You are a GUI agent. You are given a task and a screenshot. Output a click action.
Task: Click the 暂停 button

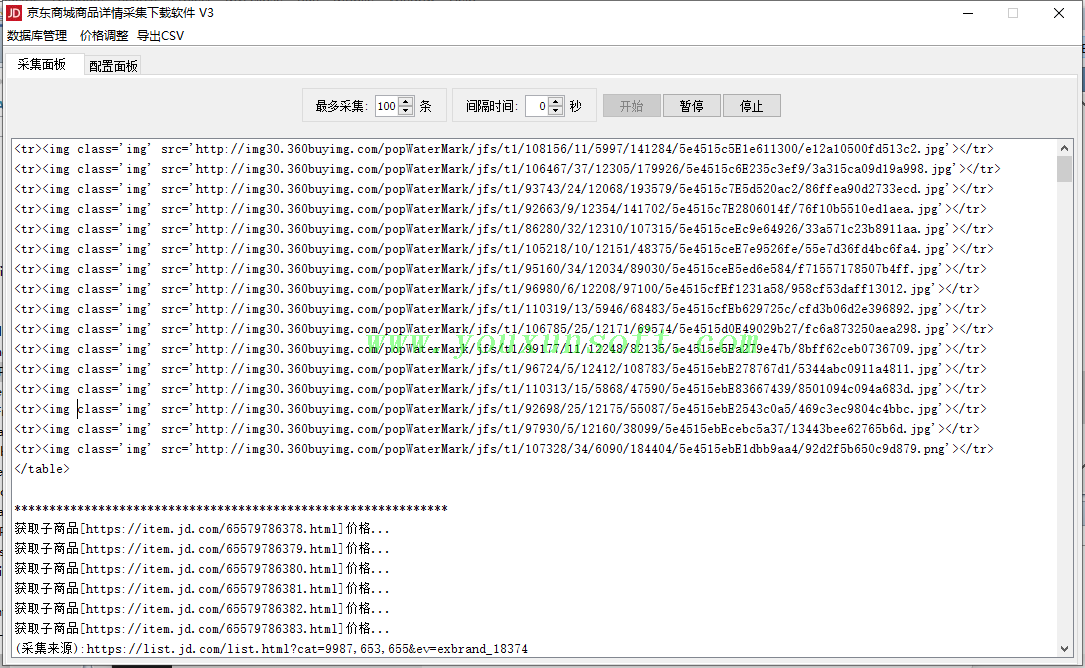(x=691, y=106)
